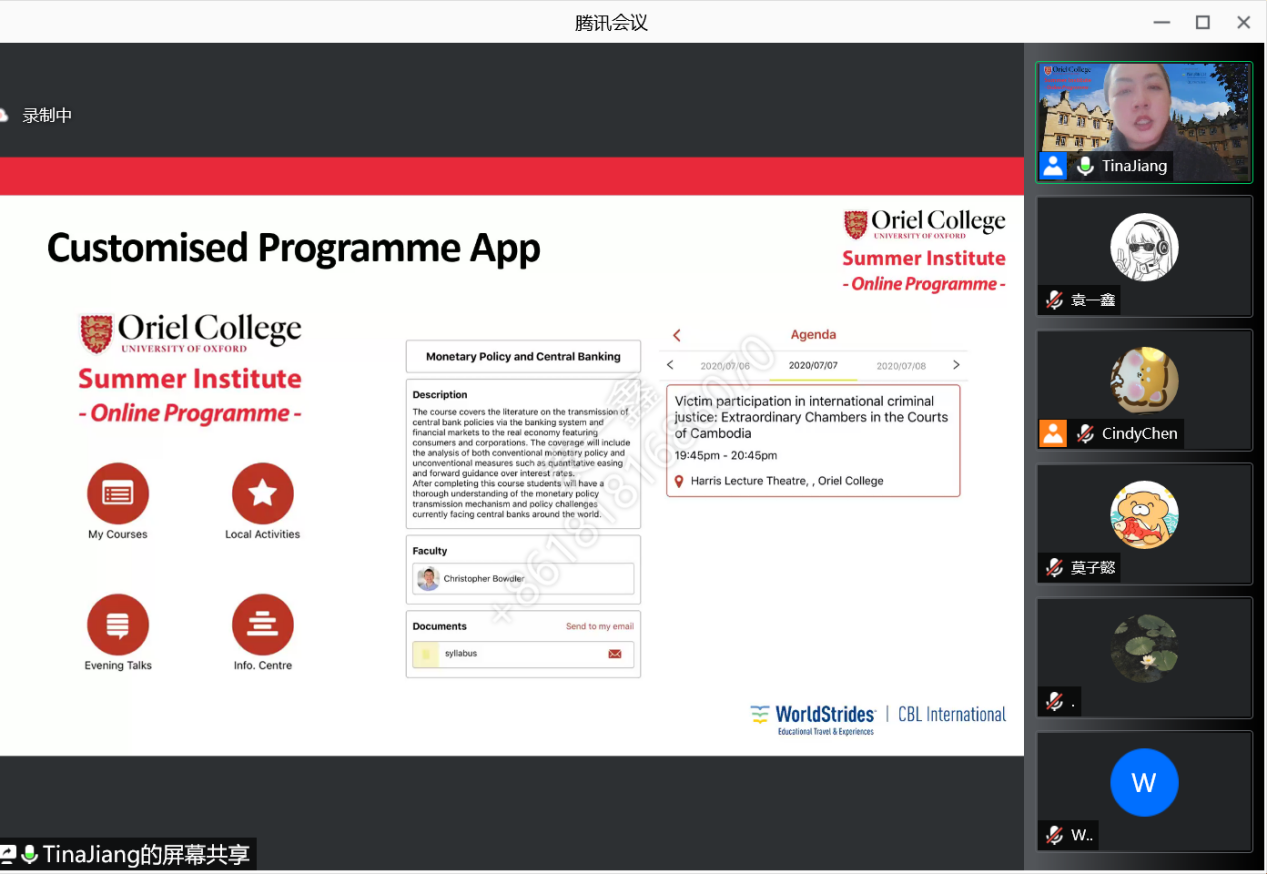
Task: Open the Evening Talks icon
Action: coord(118,624)
